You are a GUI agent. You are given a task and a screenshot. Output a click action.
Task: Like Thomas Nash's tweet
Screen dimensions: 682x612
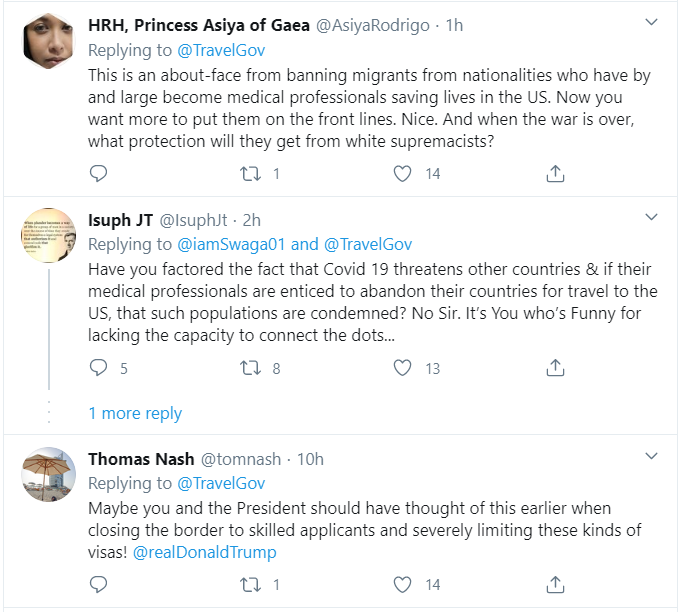402,585
